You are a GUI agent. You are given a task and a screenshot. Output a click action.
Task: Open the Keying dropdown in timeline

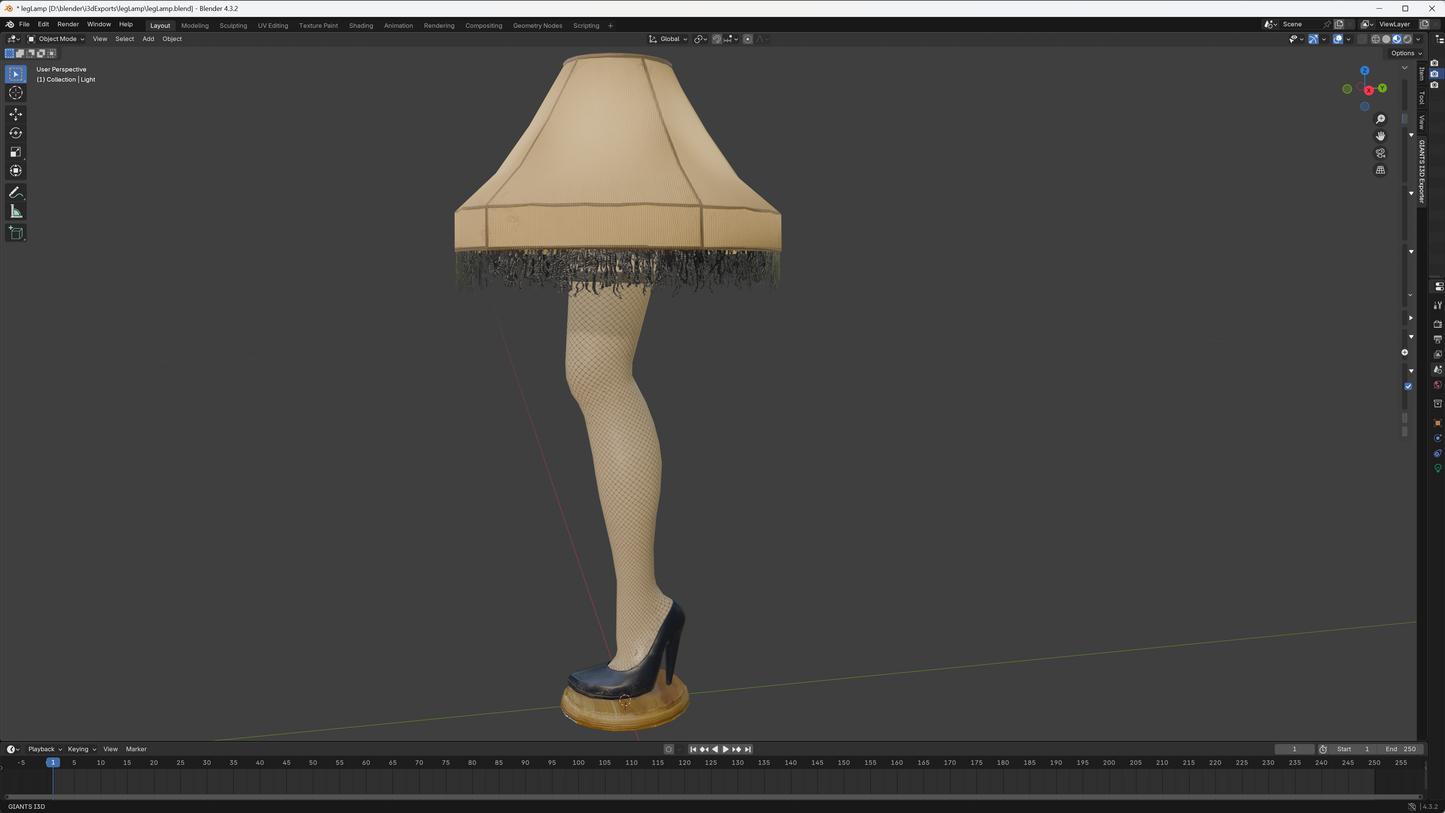81,749
